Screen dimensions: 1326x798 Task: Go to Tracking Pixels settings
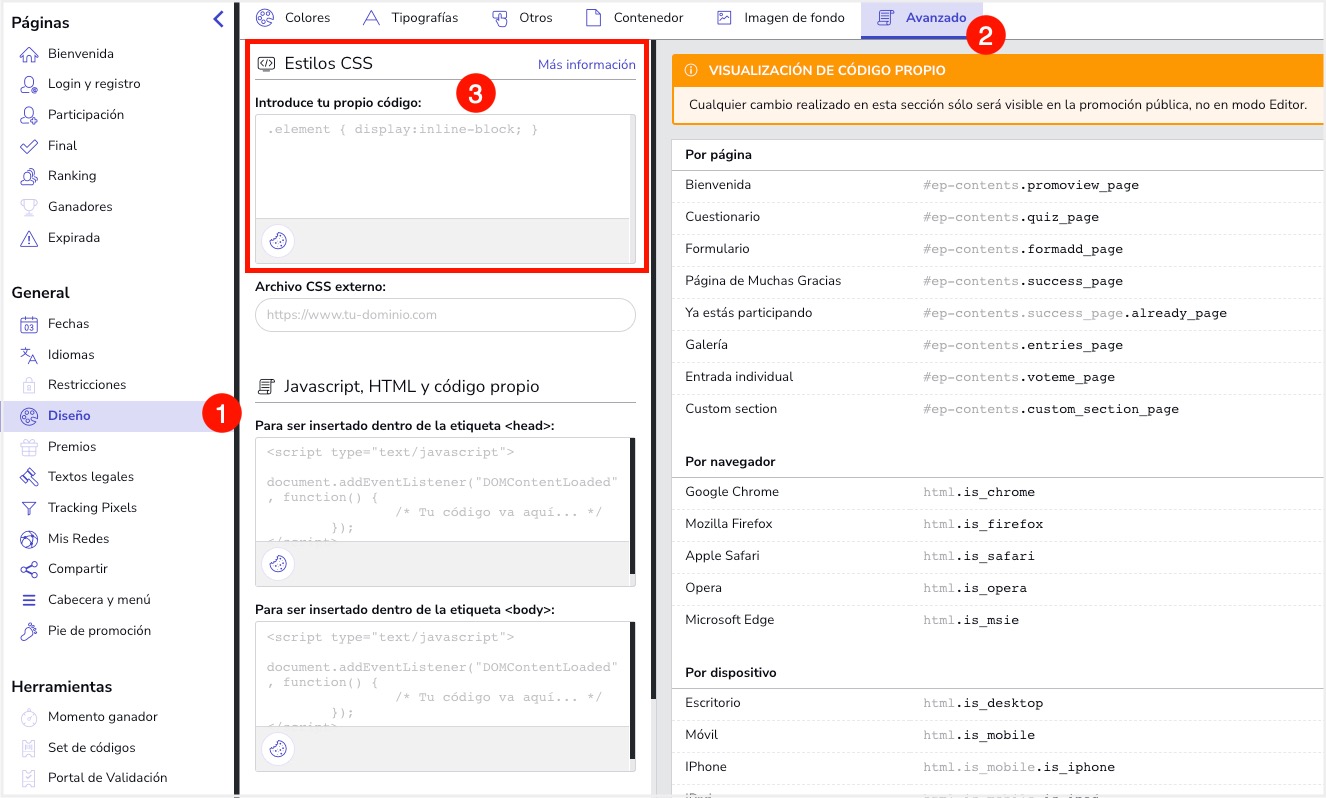[92, 508]
